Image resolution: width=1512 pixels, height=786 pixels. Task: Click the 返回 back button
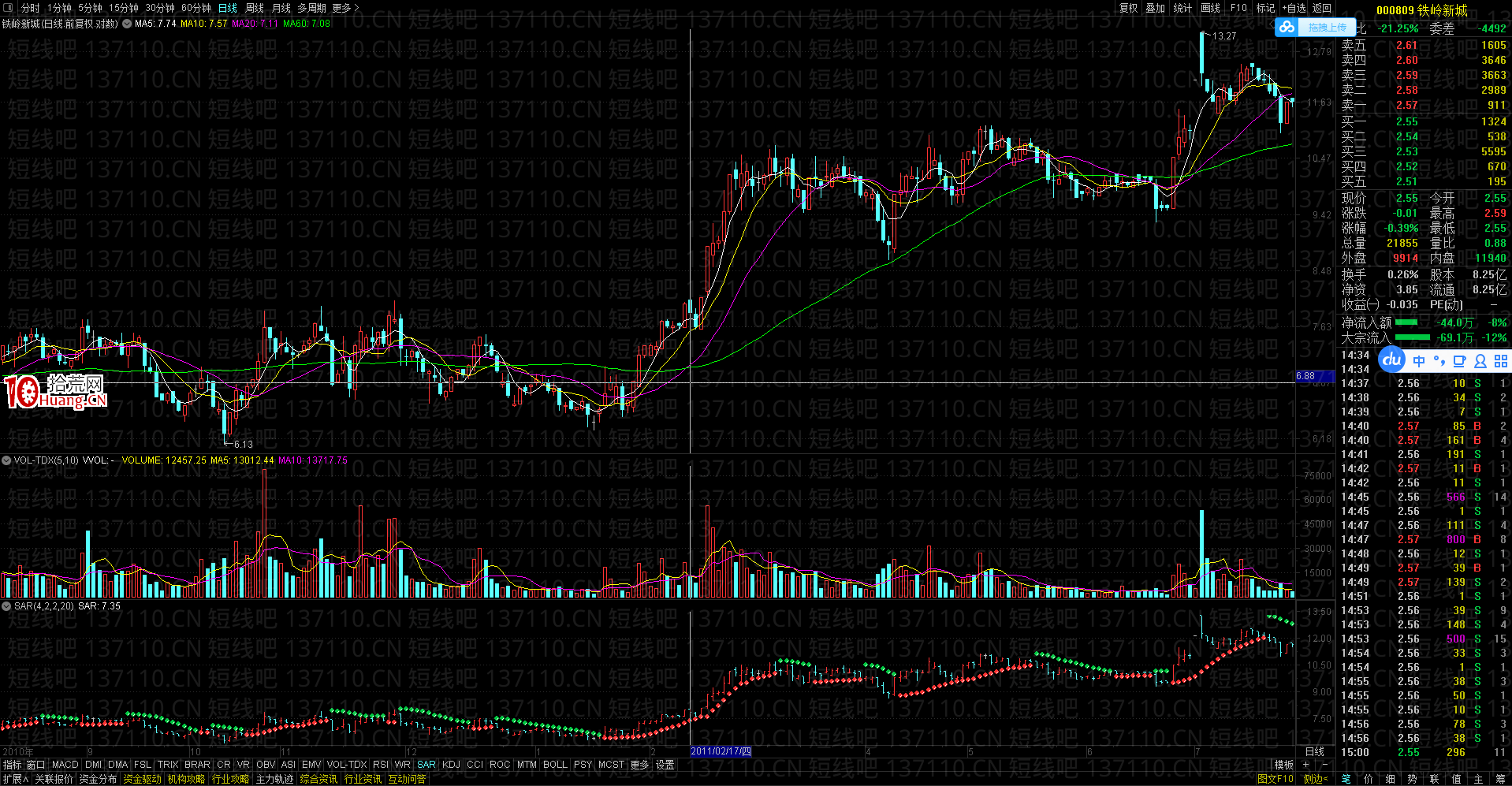1322,8
